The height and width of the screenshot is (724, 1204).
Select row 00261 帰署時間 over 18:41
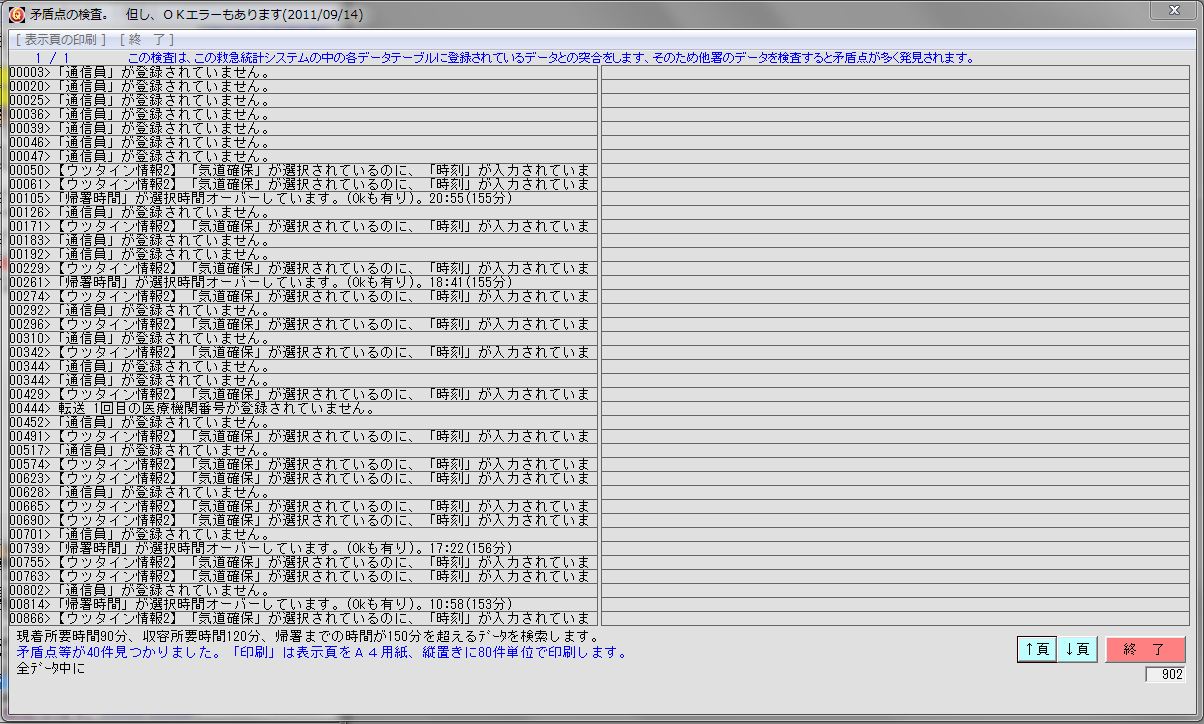click(x=300, y=282)
